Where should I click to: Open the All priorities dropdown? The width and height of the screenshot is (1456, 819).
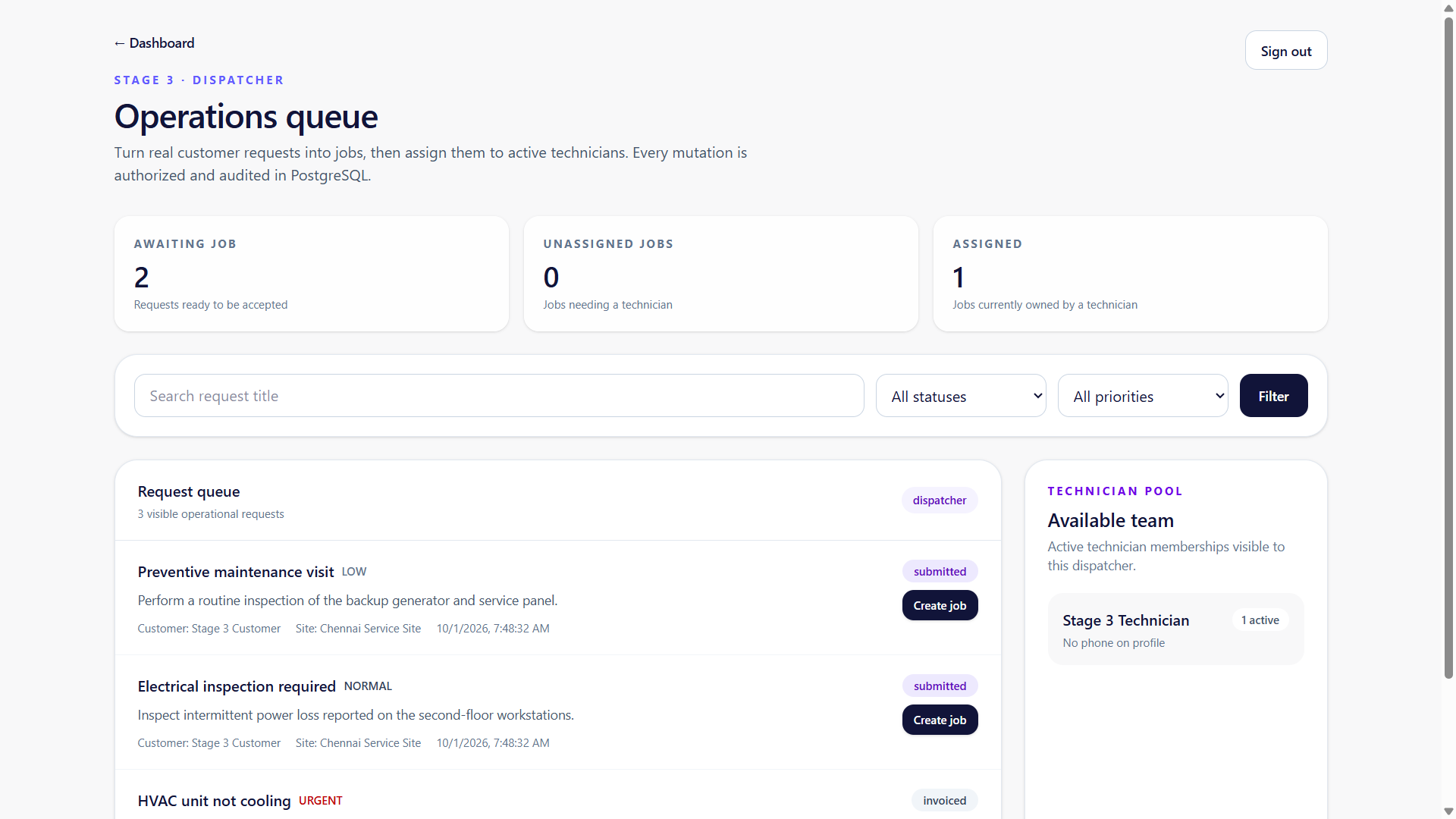point(1143,396)
